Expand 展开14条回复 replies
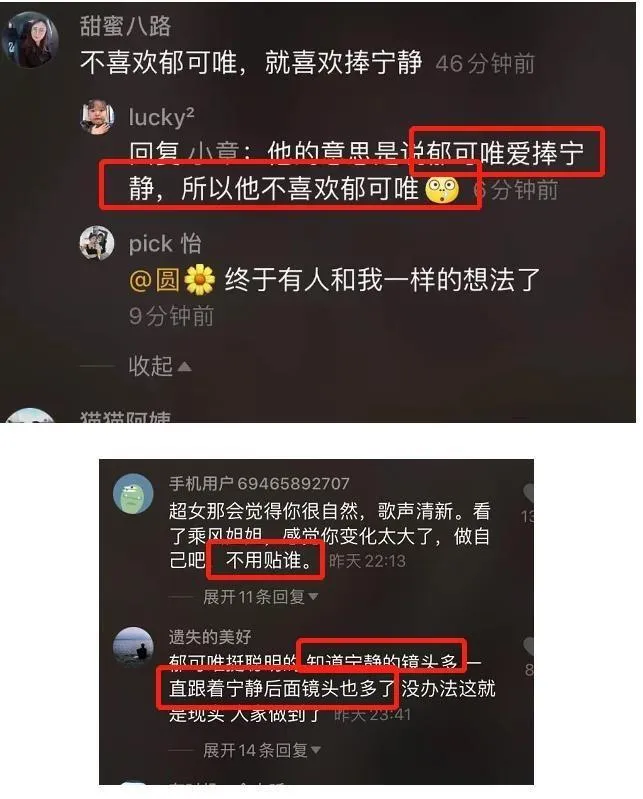 tap(262, 750)
